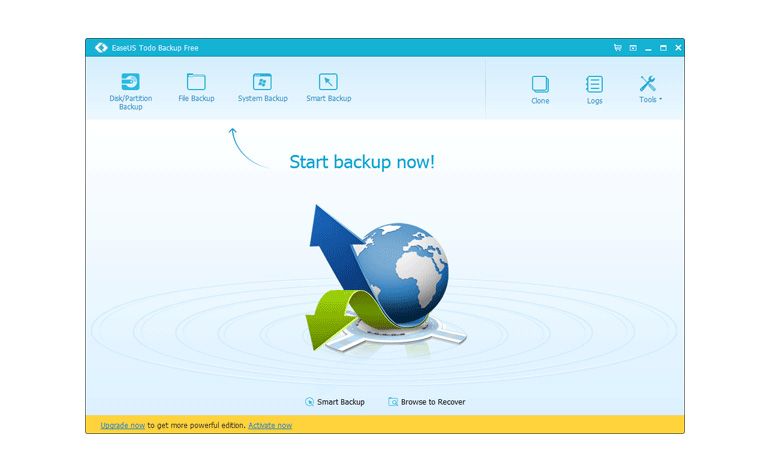Maximize the EaseUS Todo Backup window
Image resolution: width=770 pixels, height=472 pixels.
tap(663, 47)
